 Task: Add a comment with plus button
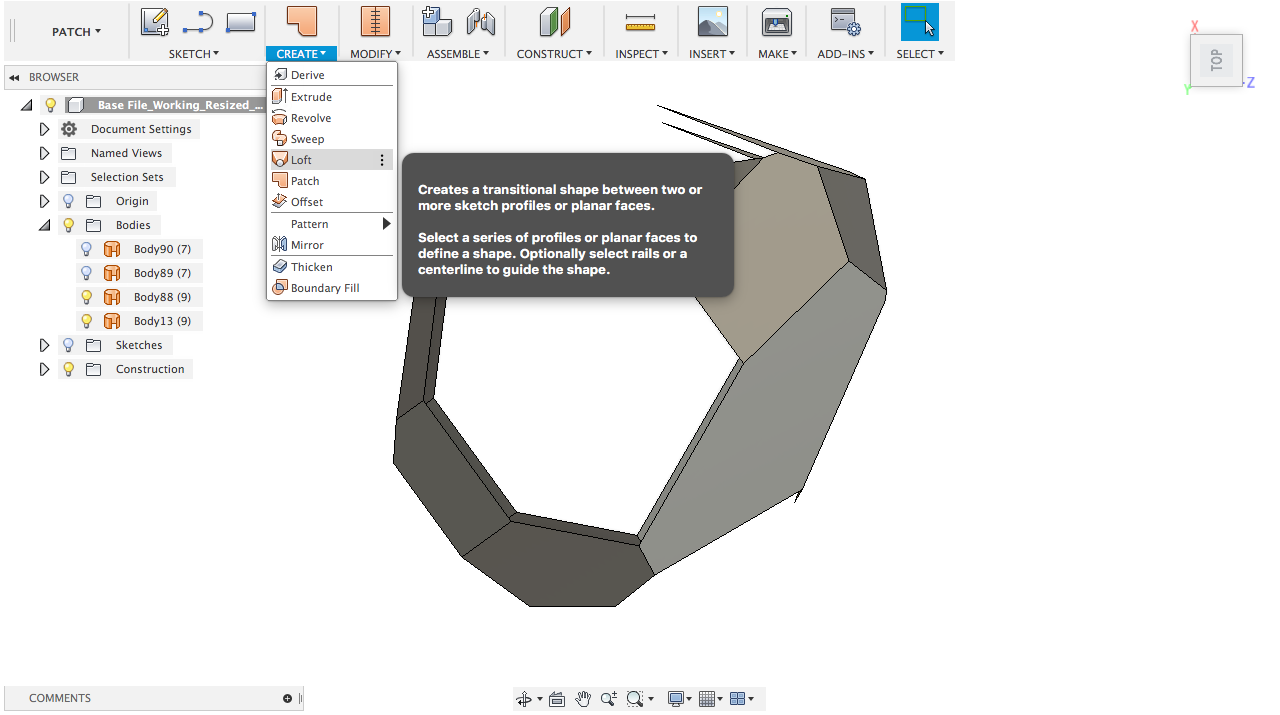(287, 699)
